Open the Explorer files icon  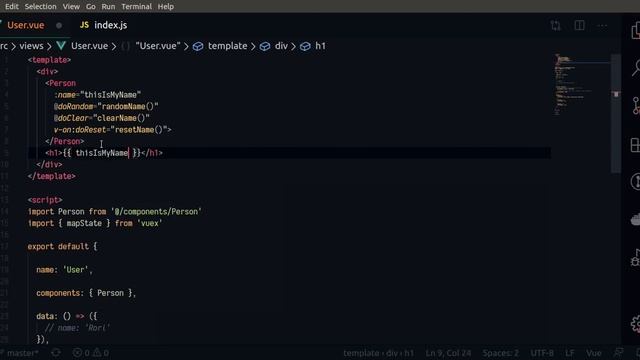click(636, 31)
